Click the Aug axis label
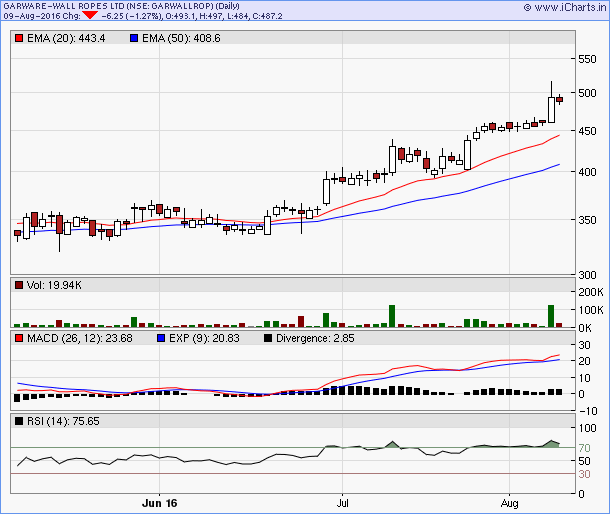This screenshot has width=610, height=514. [510, 503]
